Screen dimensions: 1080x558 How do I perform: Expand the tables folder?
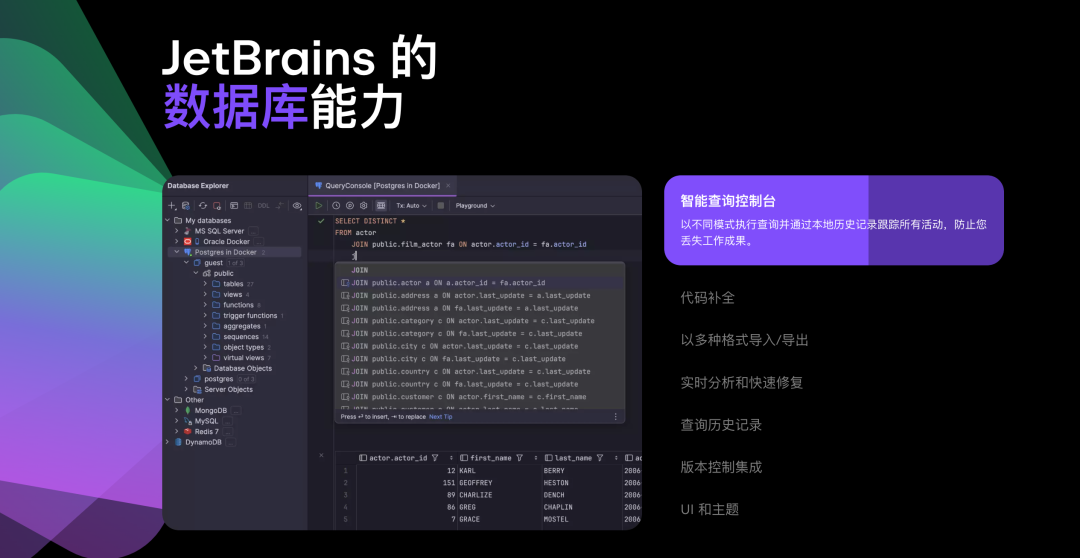point(205,284)
